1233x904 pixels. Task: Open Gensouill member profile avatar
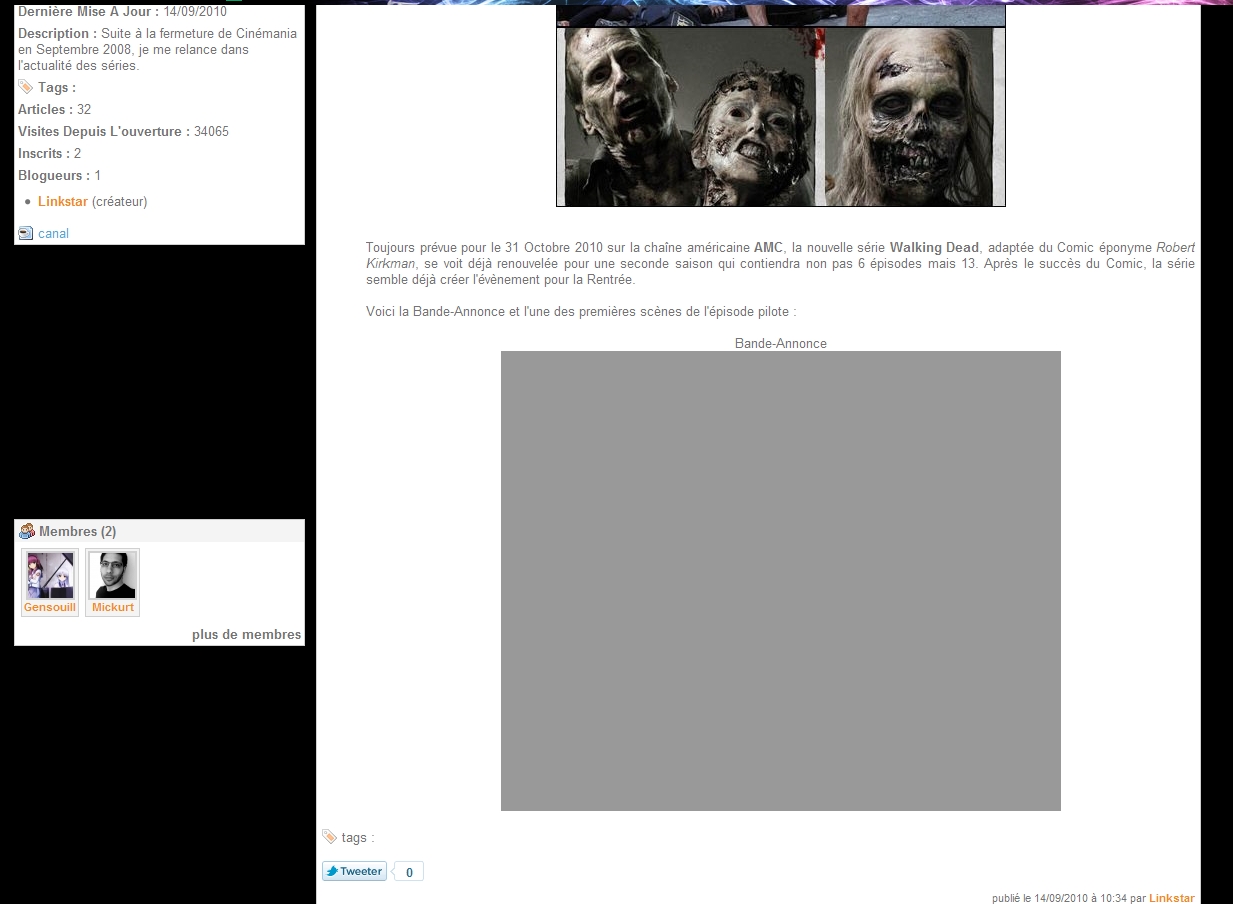tap(50, 575)
